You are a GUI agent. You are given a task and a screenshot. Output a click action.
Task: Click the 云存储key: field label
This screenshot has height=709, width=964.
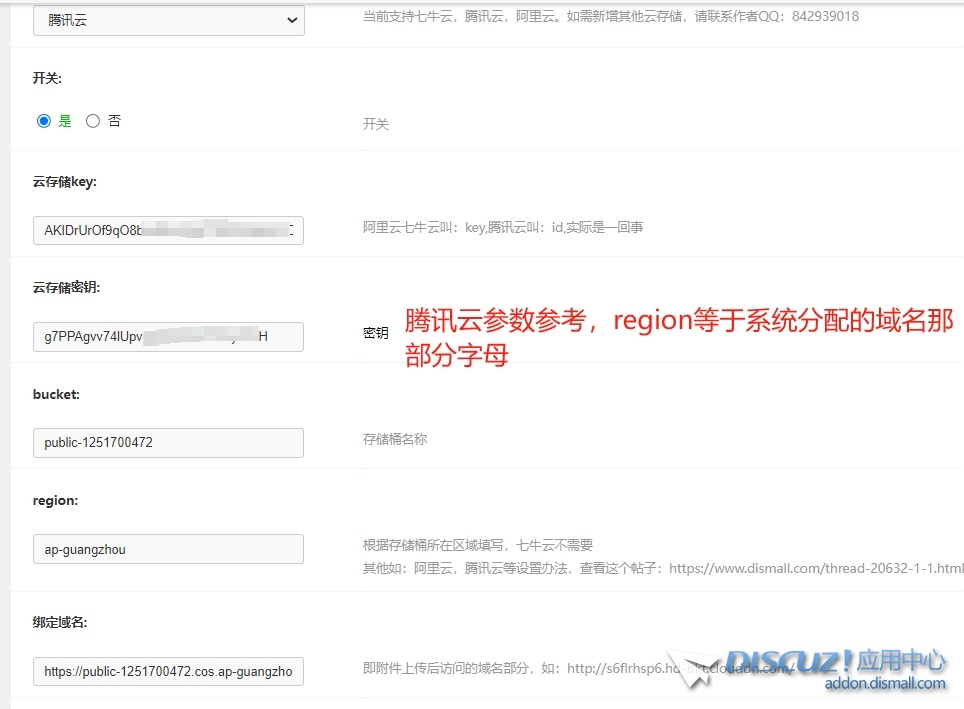click(64, 182)
